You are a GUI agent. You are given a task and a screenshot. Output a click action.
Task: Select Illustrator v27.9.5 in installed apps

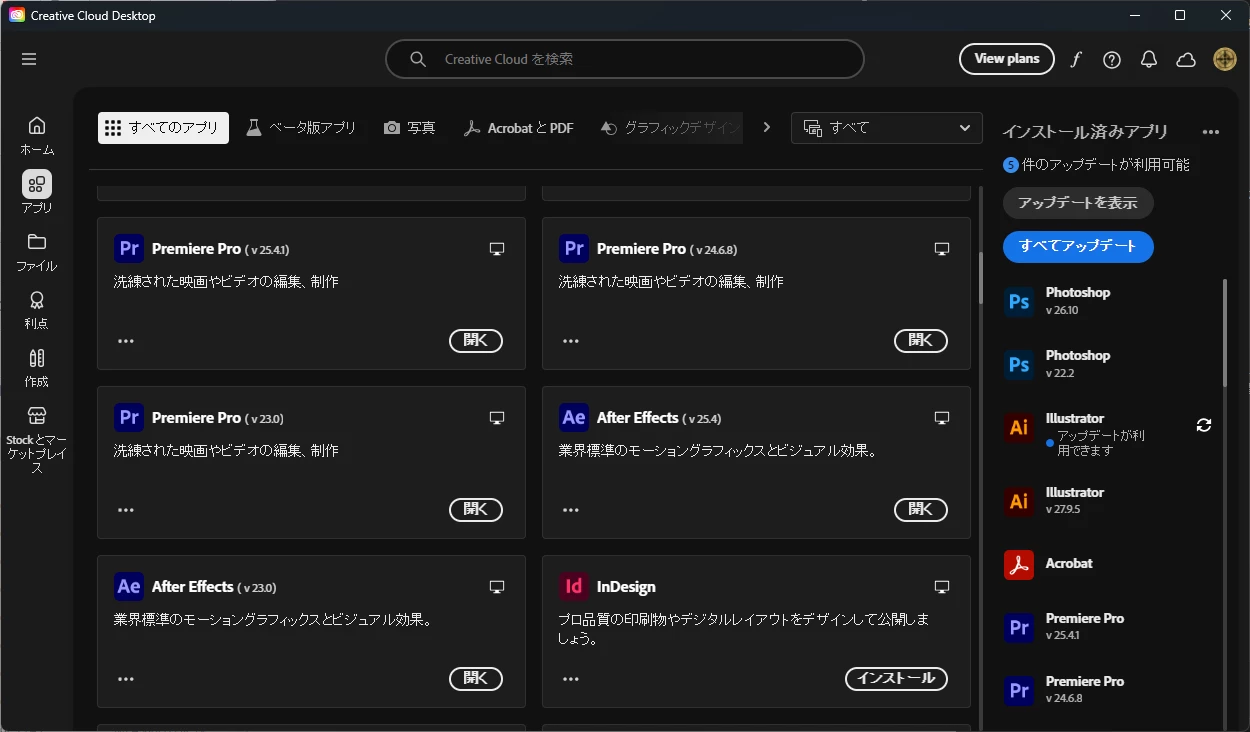pos(1108,501)
